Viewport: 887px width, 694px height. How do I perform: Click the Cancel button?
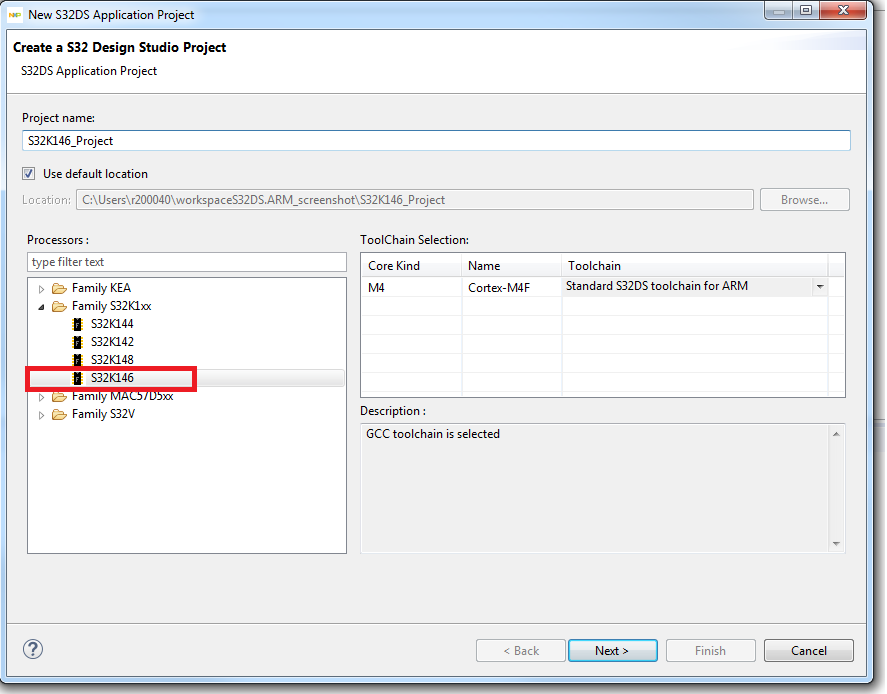(x=808, y=650)
